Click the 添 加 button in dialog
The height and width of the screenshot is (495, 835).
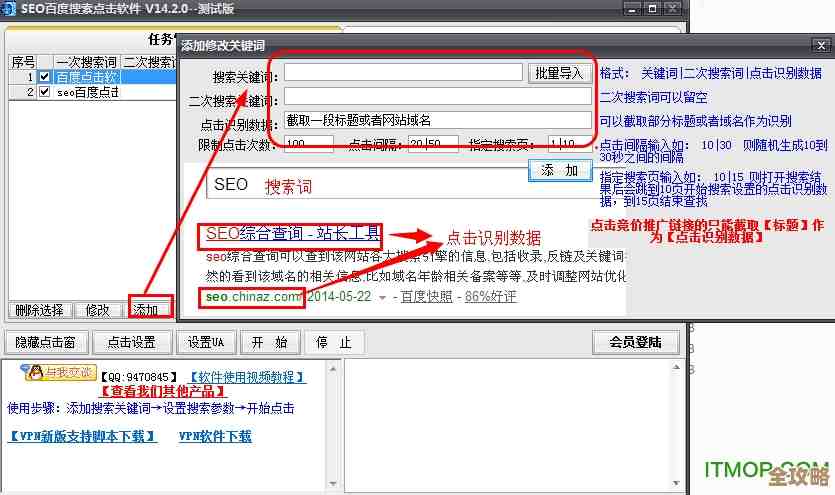[560, 170]
